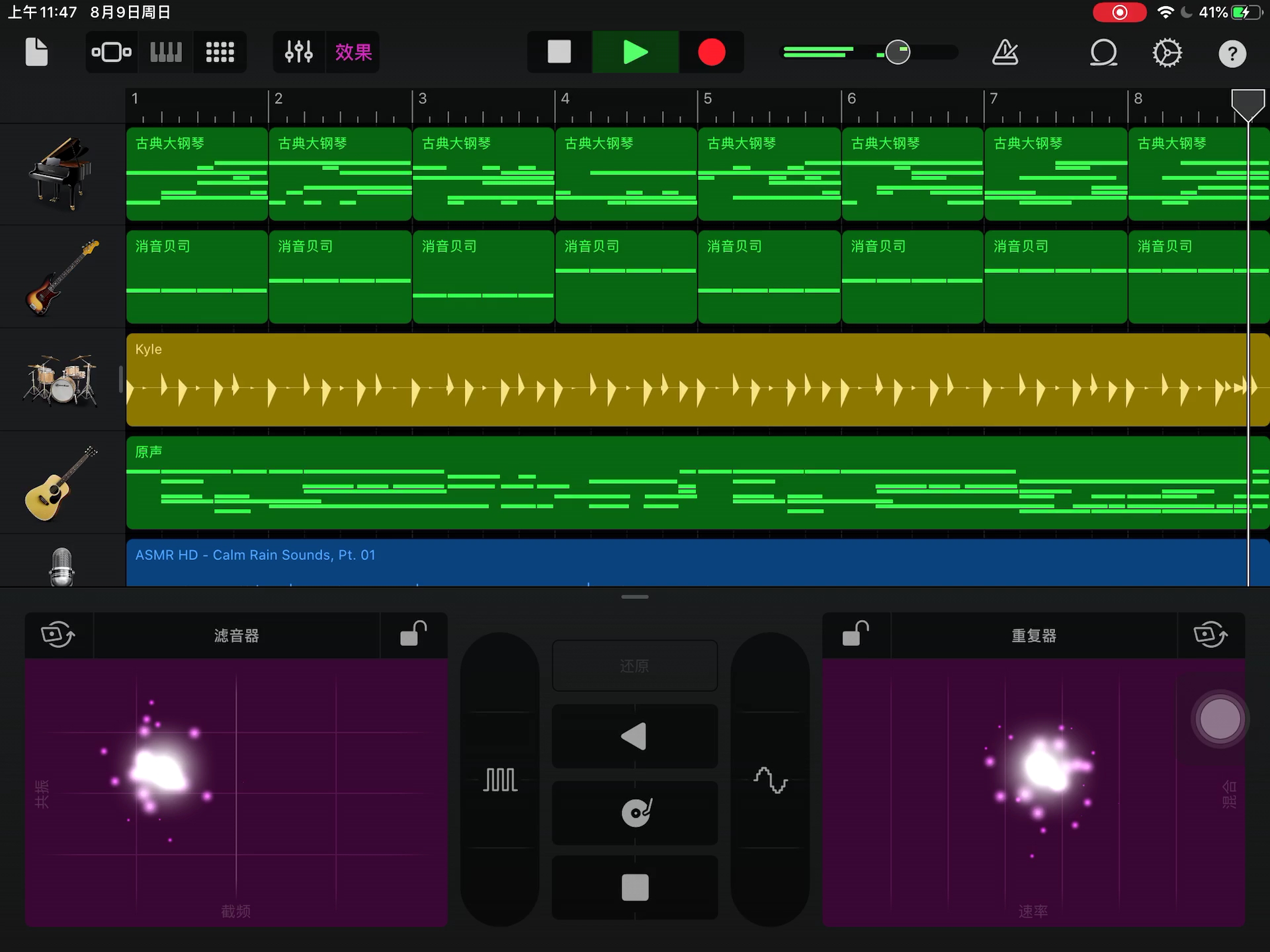The height and width of the screenshot is (952, 1270).
Task: Toggle lock on 滤音器 XY pad
Action: click(413, 633)
